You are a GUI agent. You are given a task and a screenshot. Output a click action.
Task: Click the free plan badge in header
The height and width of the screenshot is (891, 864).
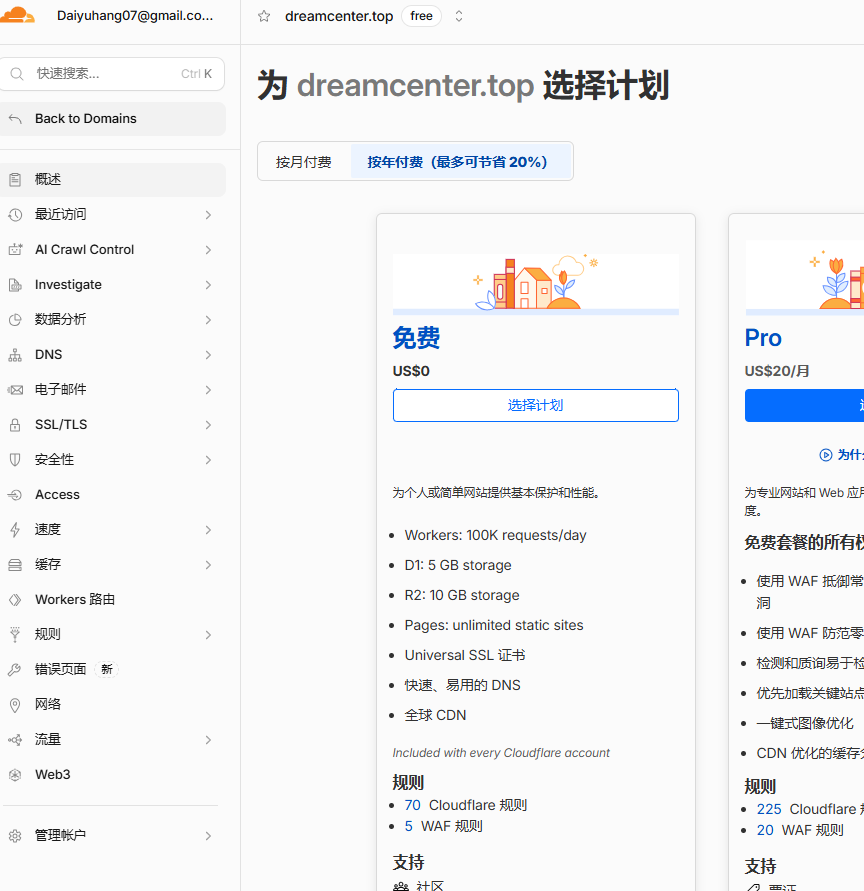coord(422,16)
